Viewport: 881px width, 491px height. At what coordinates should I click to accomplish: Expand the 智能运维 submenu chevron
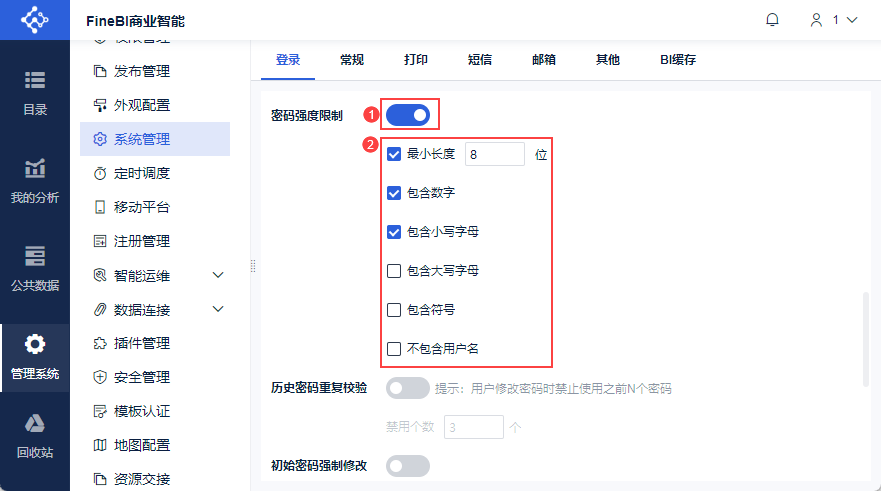[x=219, y=275]
